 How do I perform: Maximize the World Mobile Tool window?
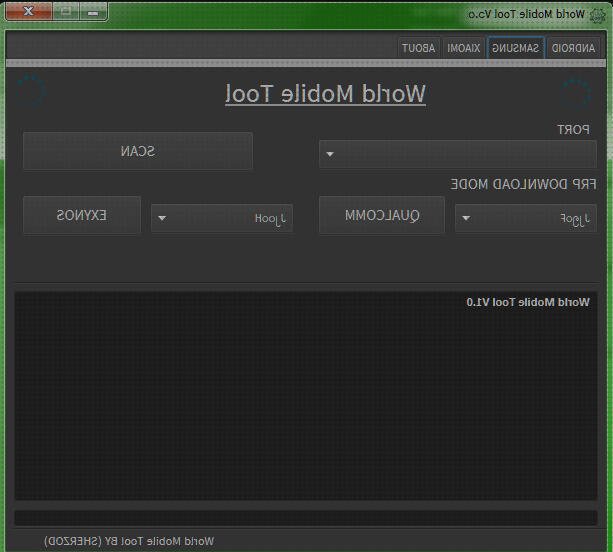click(x=64, y=13)
